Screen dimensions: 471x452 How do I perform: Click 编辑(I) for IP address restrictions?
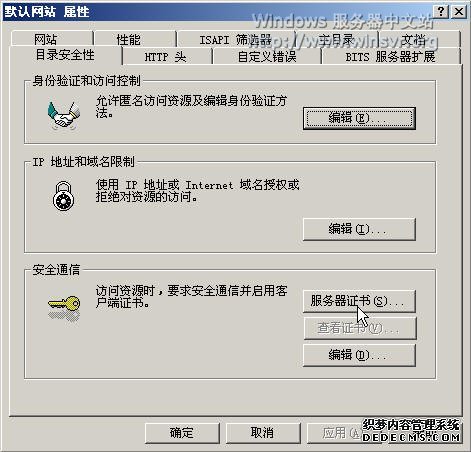pyautogui.click(x=359, y=229)
